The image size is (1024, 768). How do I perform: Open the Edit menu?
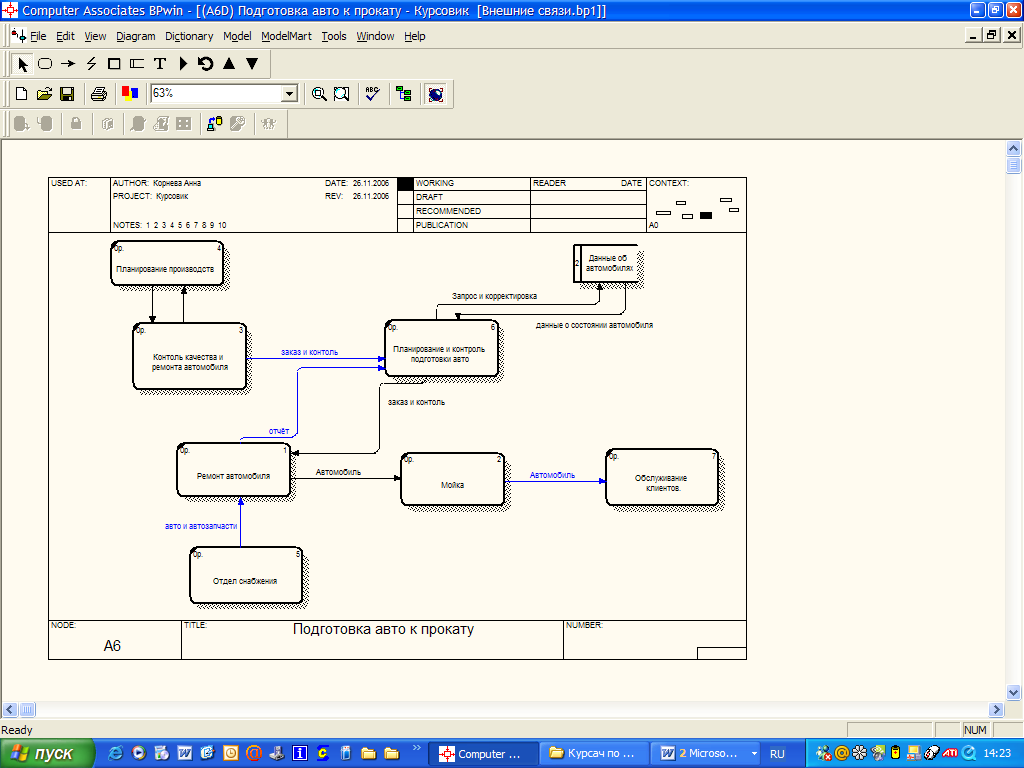tap(65, 37)
